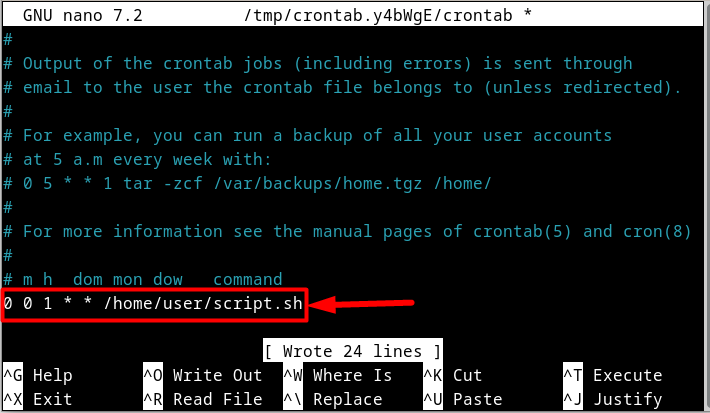Click the 'For more information' comment line

pyautogui.click(x=347, y=231)
